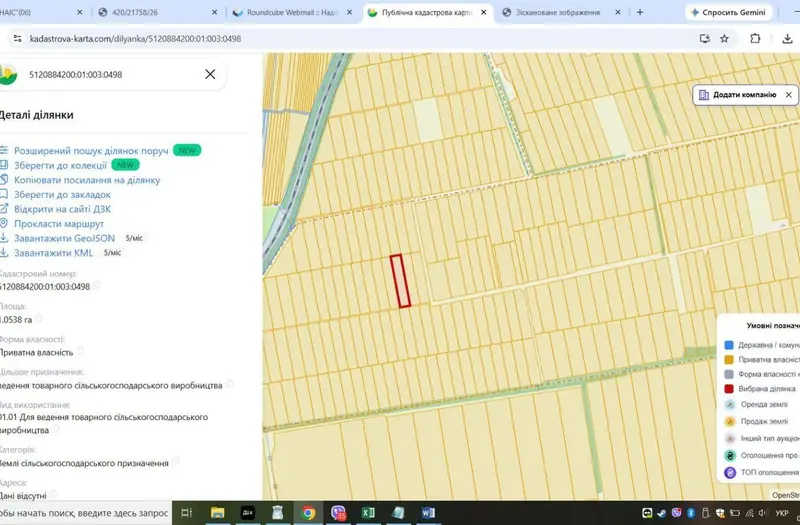Open File Explorer from taskbar
Screen dimensions: 800x525
[x=217, y=513]
